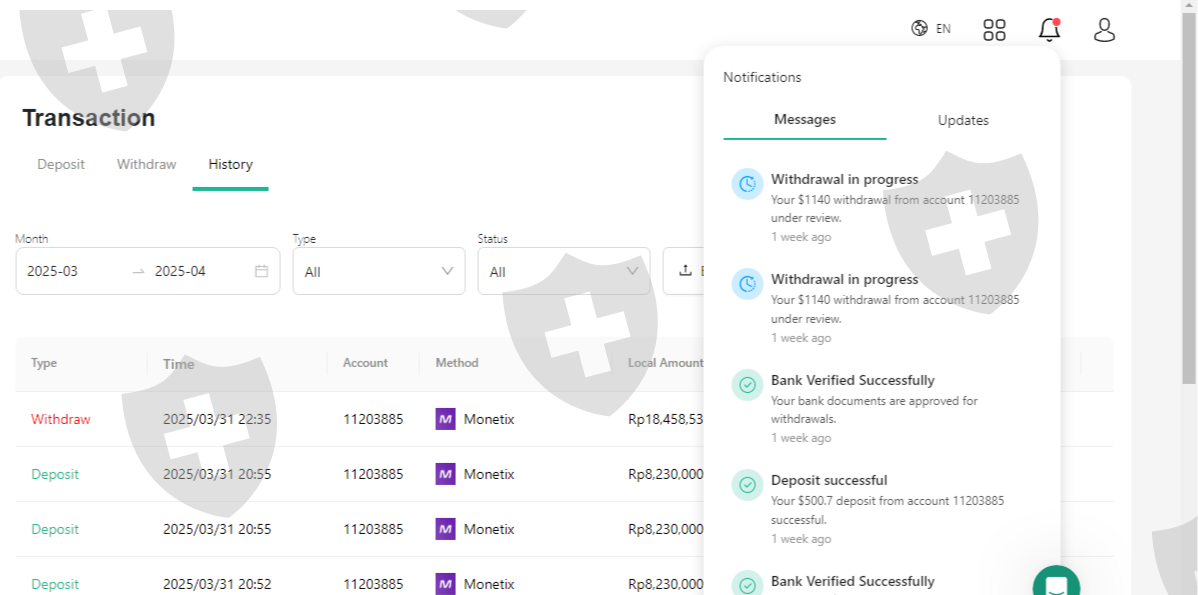The width and height of the screenshot is (1198, 595).
Task: Switch to the Deposit tab
Action: (61, 164)
